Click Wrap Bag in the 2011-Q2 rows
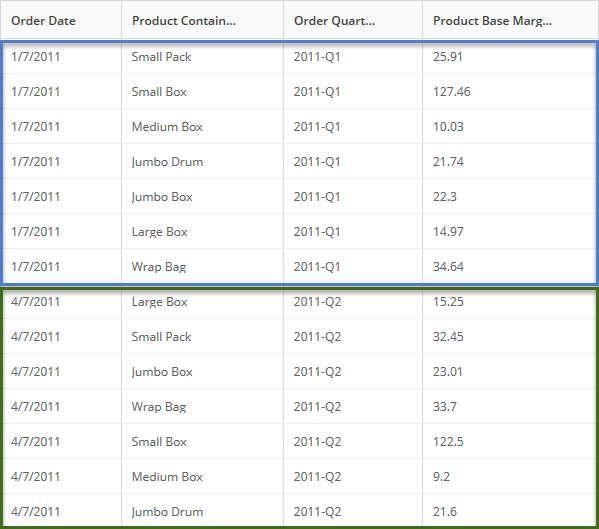The width and height of the screenshot is (599, 529). (x=159, y=406)
